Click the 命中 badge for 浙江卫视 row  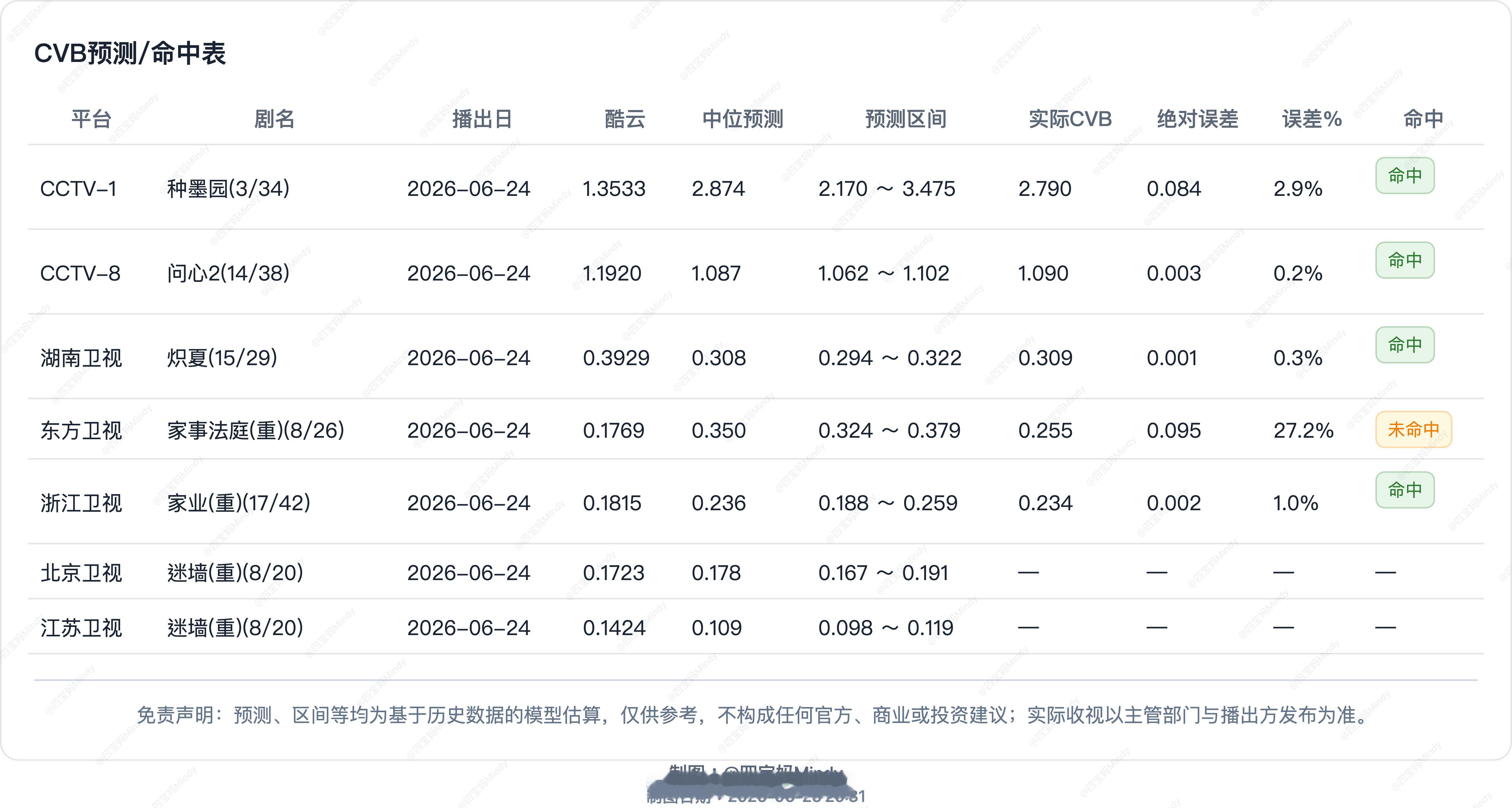pos(1405,489)
